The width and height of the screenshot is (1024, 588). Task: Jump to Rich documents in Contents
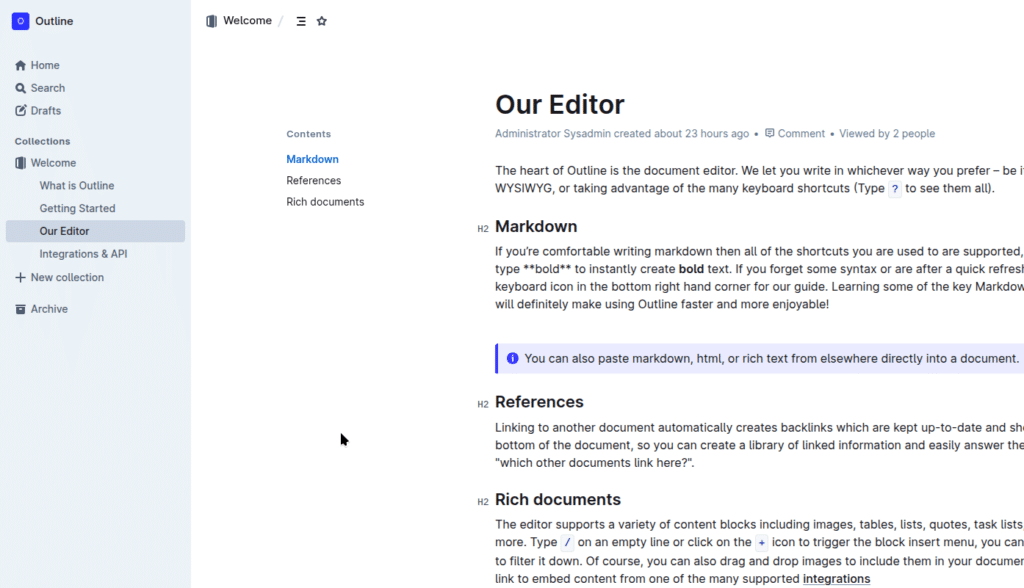pos(325,202)
